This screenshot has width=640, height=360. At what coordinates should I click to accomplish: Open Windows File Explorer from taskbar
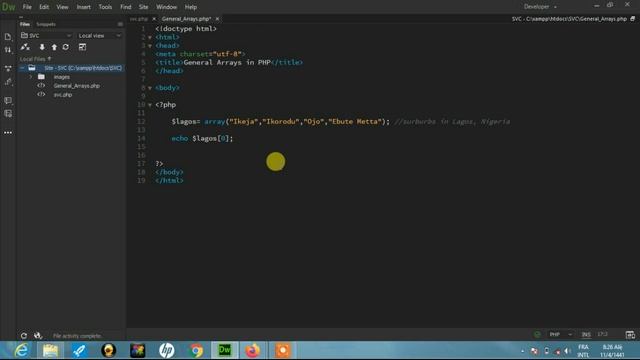(50, 351)
